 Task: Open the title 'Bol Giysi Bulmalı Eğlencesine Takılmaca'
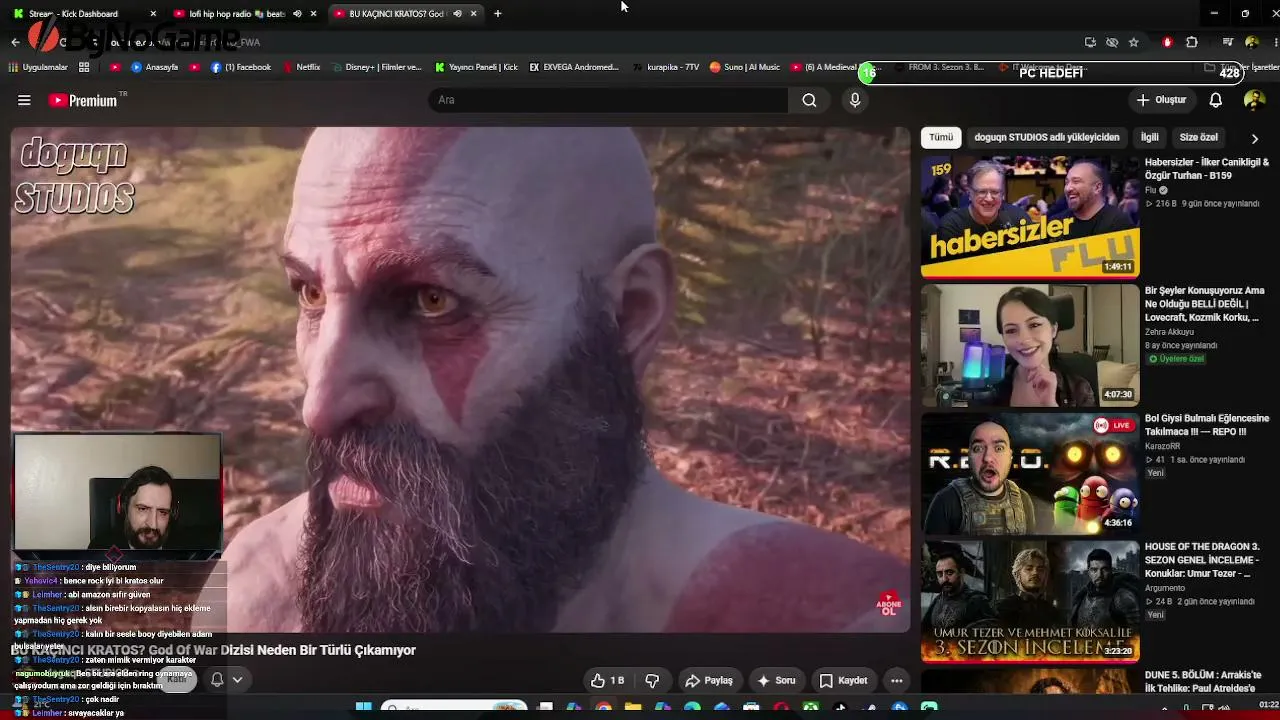pos(1207,425)
